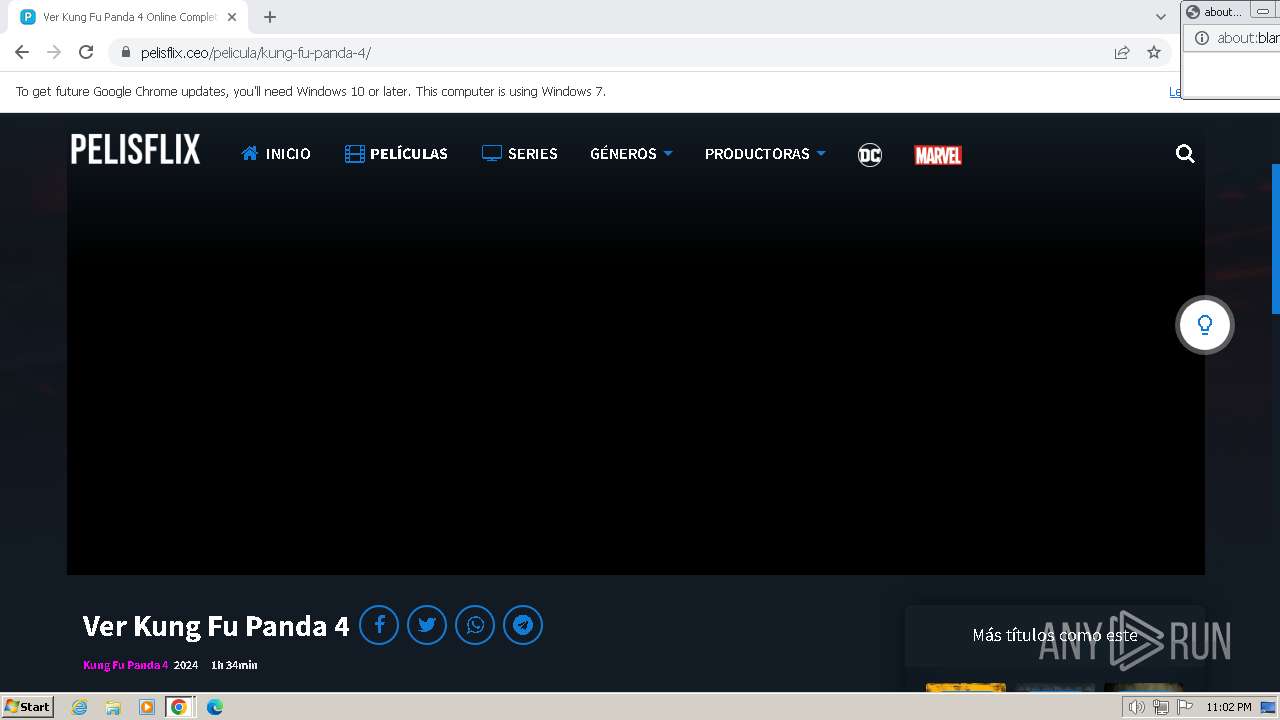Click the volume speaker tray icon
1280x720 pixels.
click(x=1136, y=707)
